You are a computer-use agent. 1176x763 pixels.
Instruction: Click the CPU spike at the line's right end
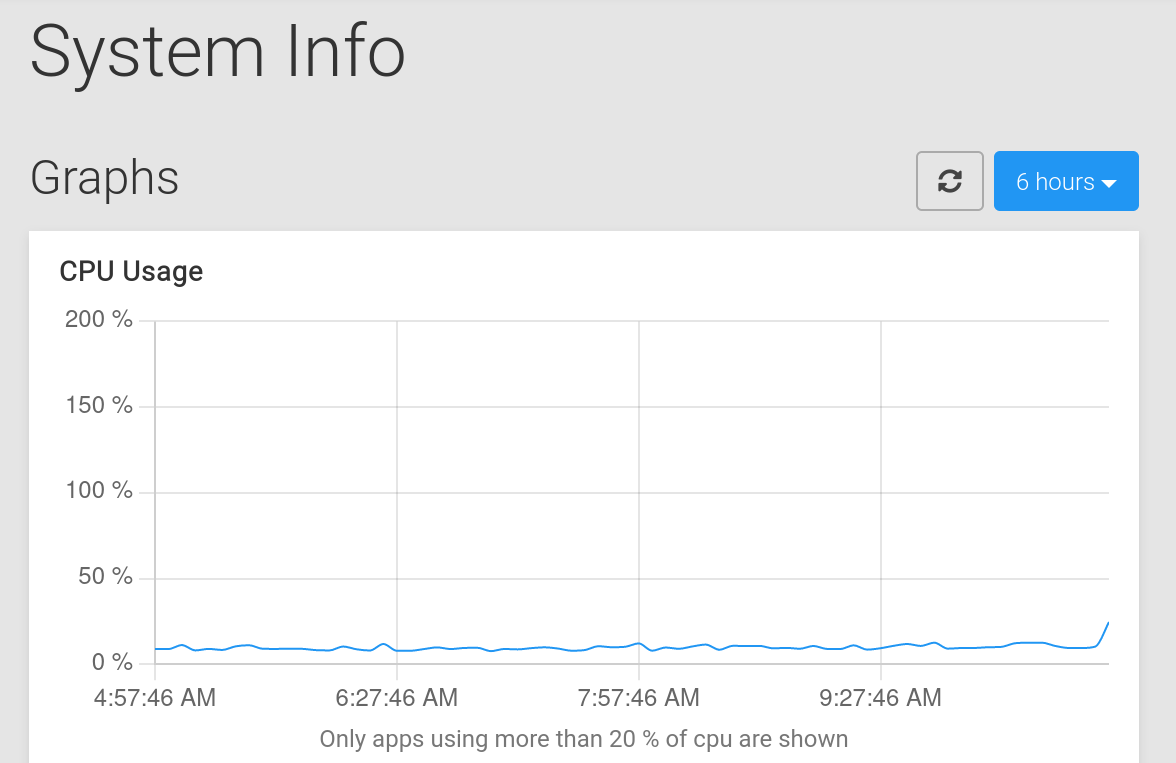coord(1107,623)
